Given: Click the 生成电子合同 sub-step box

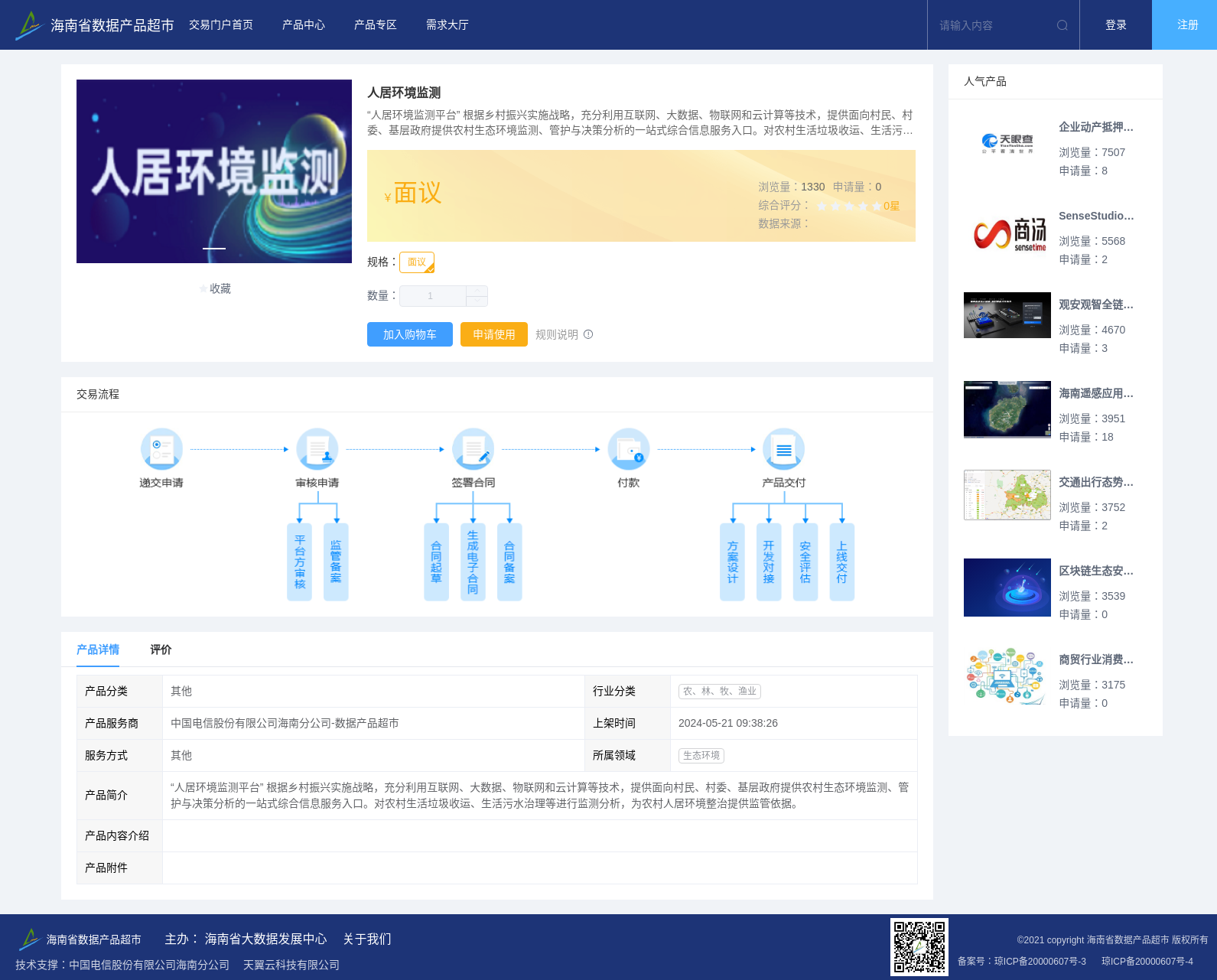Looking at the screenshot, I should click(x=473, y=562).
